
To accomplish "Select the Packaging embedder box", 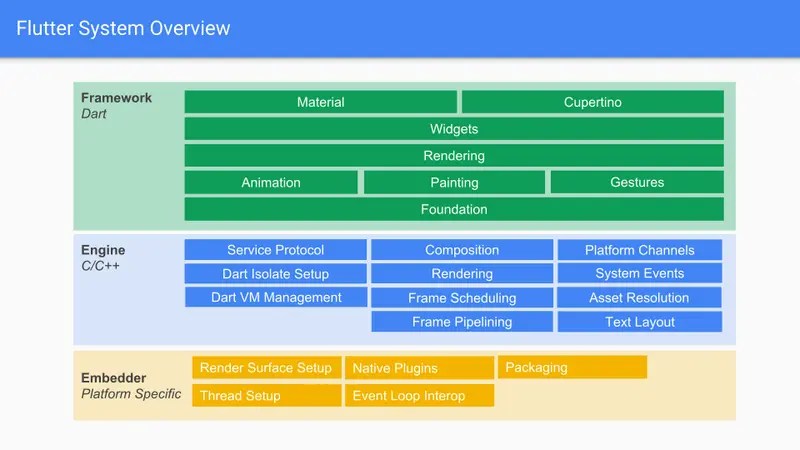I will tap(572, 367).
